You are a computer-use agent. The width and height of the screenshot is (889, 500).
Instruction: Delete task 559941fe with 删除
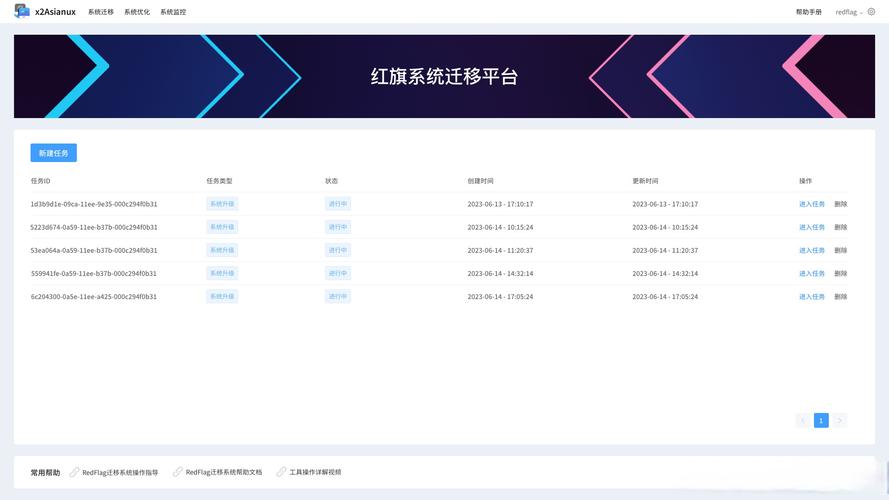pos(841,274)
